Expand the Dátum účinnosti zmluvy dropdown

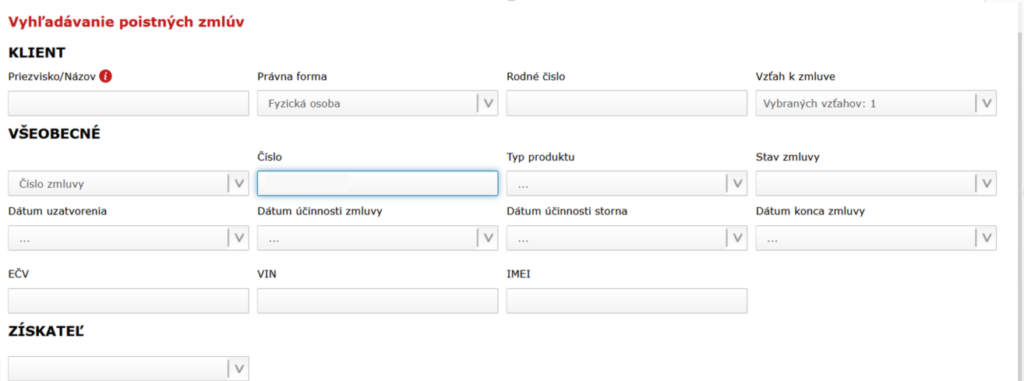click(x=377, y=239)
